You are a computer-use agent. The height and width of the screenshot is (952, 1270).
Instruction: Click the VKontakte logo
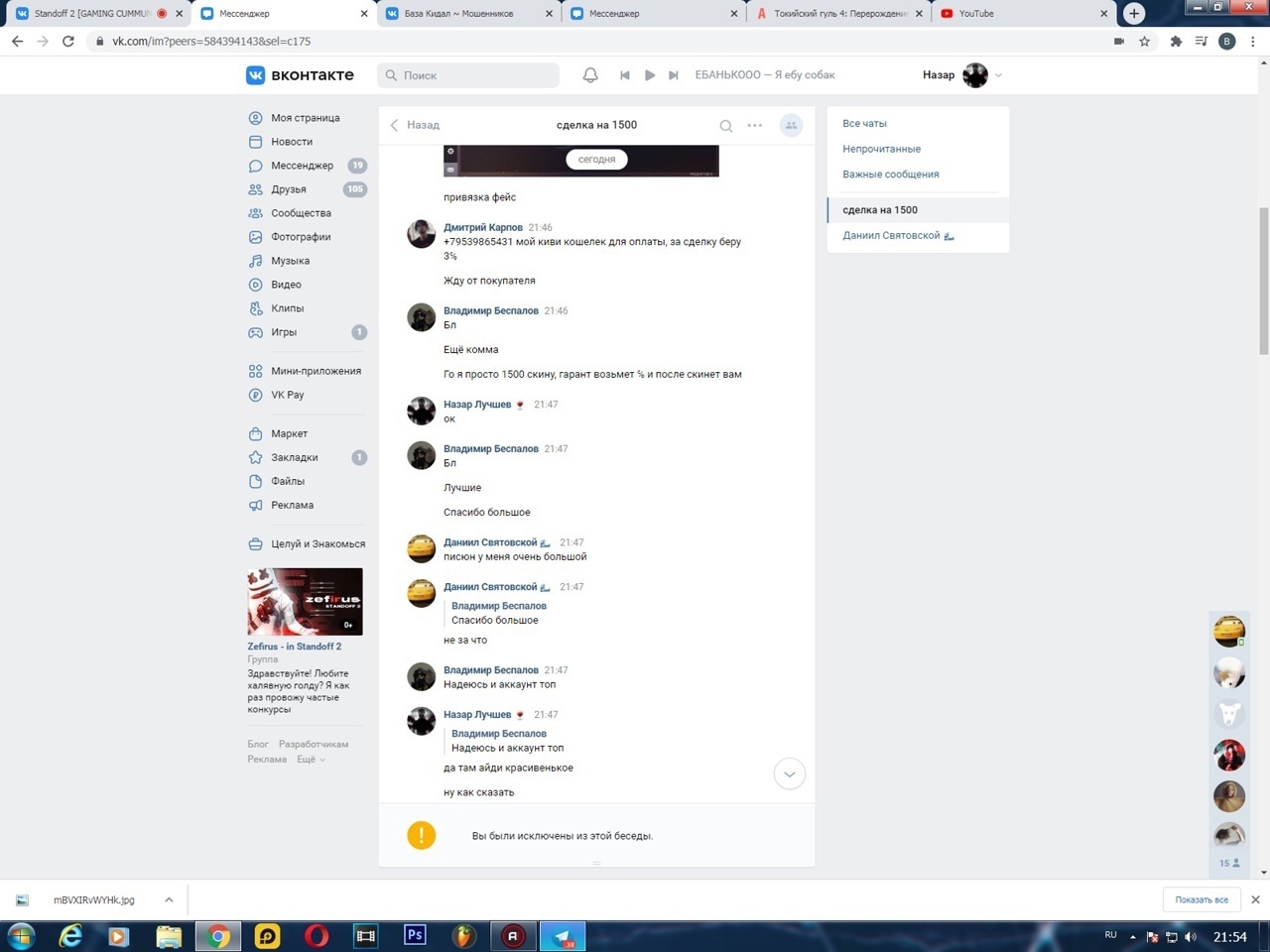pyautogui.click(x=300, y=75)
